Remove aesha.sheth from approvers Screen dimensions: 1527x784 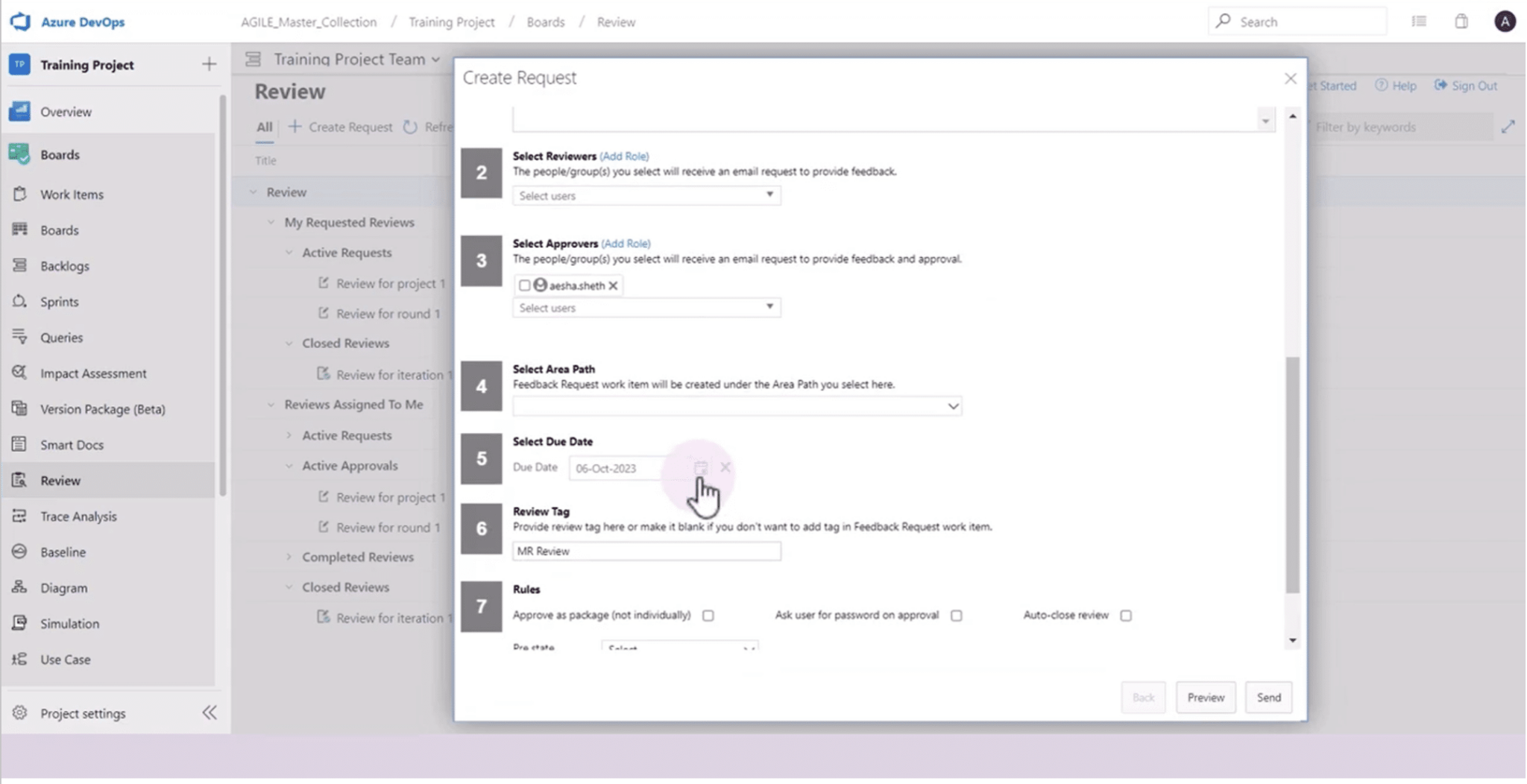pos(613,285)
